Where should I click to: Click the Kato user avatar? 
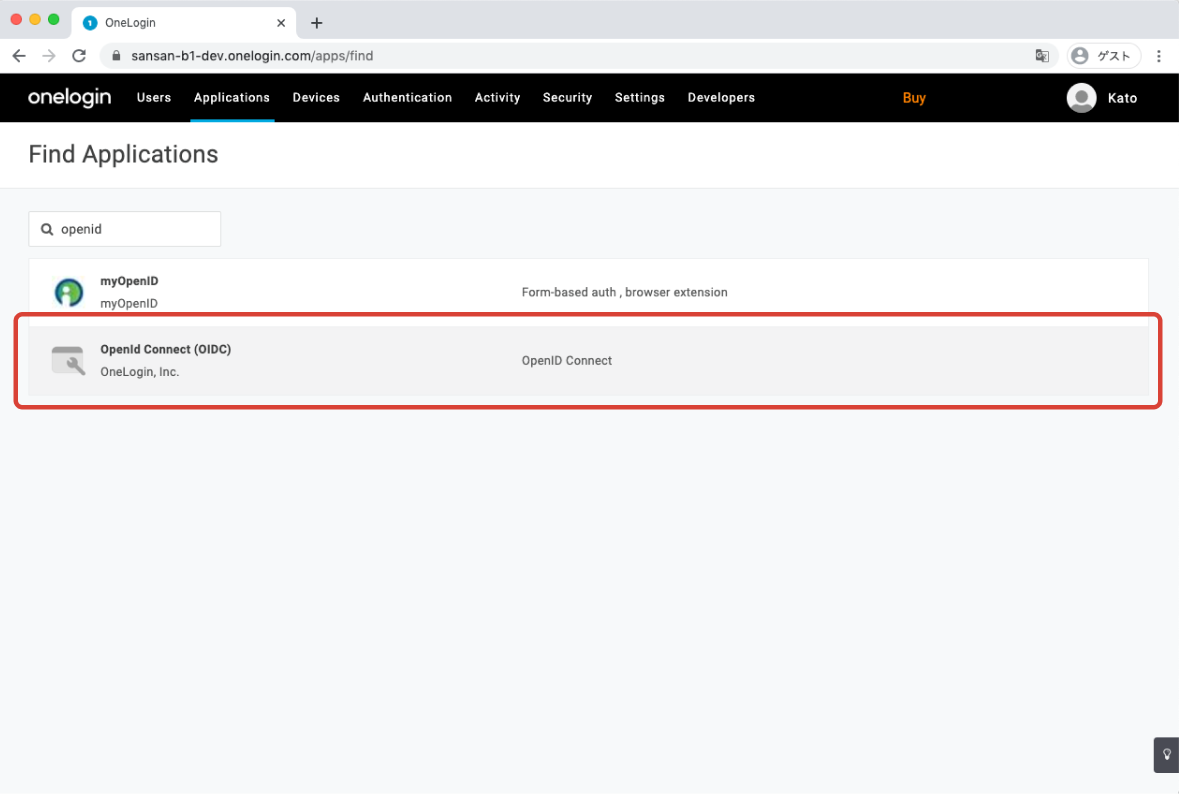click(x=1081, y=98)
